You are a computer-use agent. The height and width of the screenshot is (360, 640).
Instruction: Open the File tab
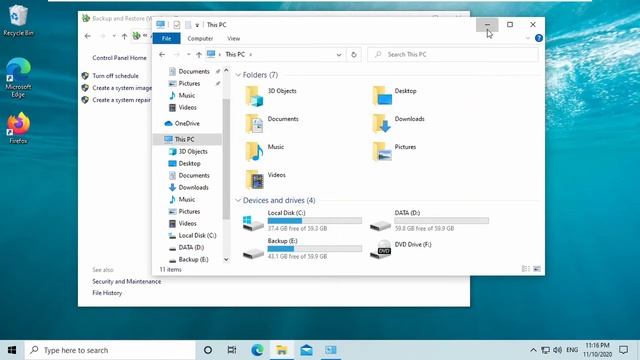coord(167,38)
